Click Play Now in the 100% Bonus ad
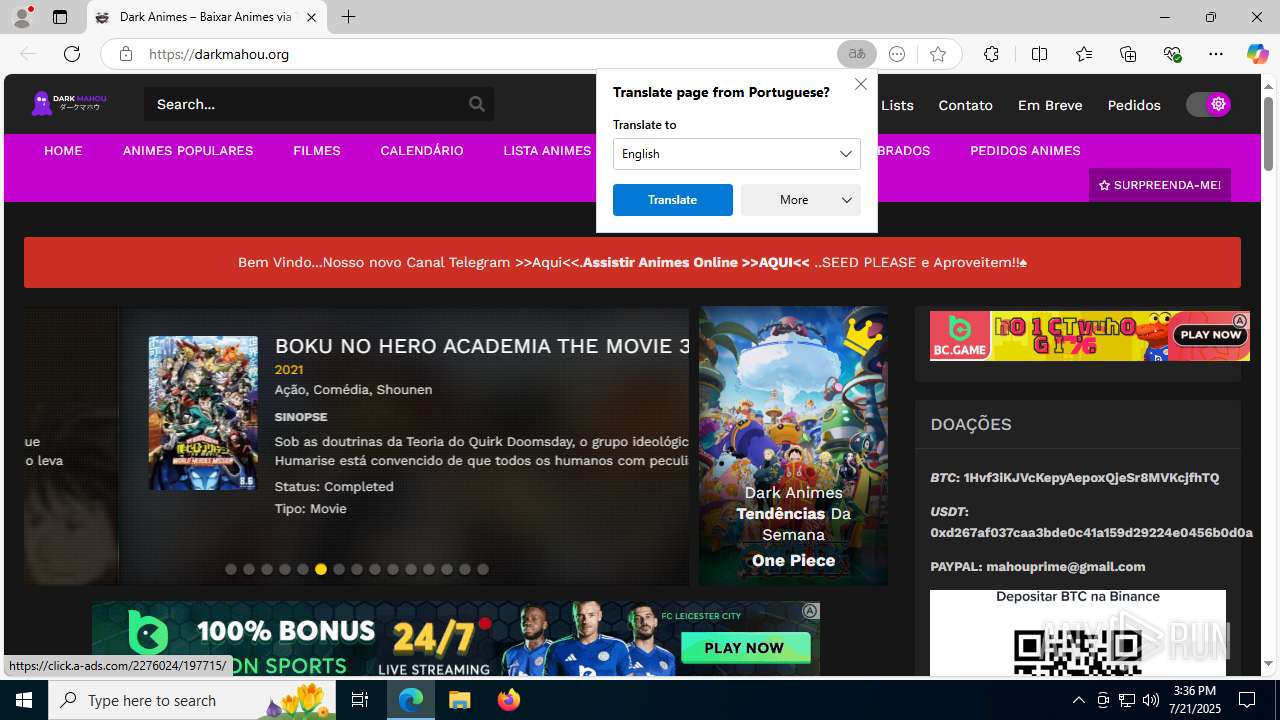 (x=744, y=648)
